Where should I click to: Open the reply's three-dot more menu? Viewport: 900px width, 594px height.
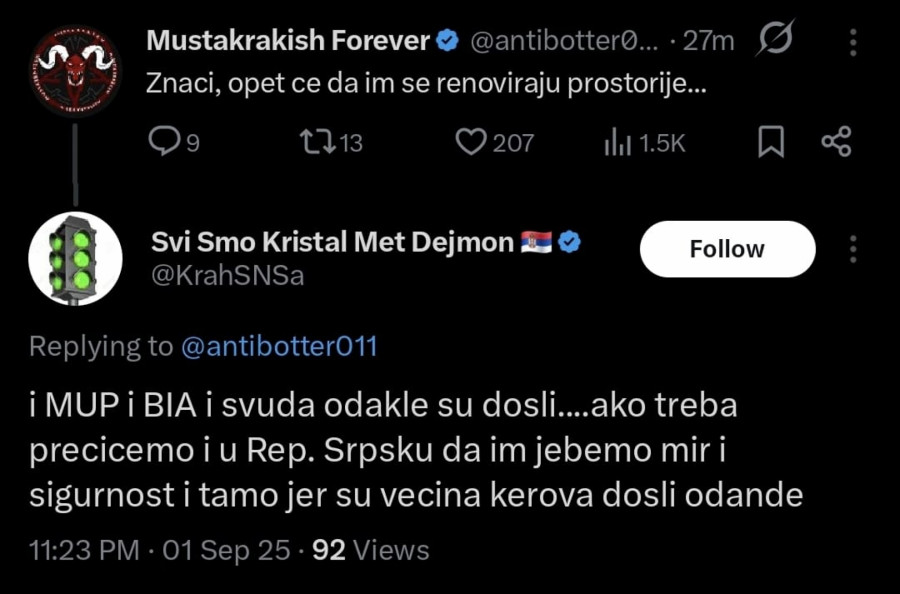coord(852,249)
